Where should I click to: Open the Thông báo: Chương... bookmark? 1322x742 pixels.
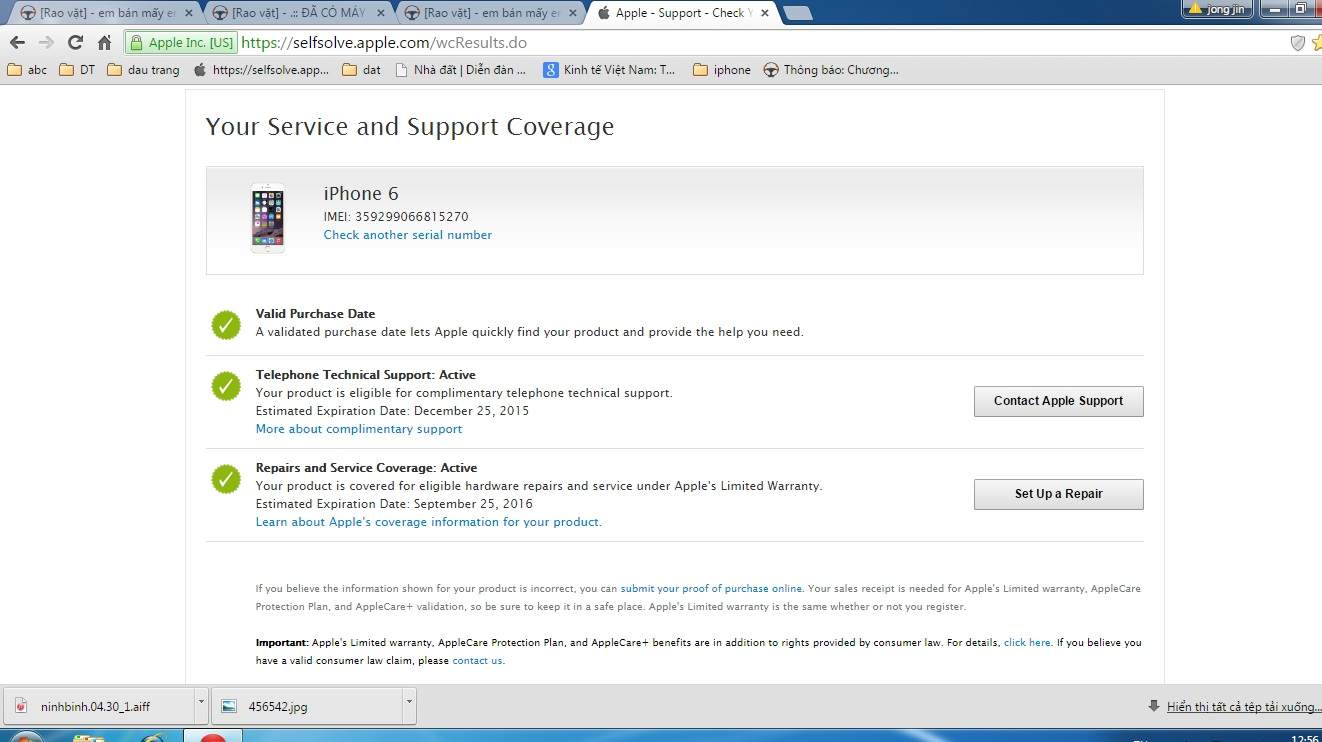click(831, 70)
